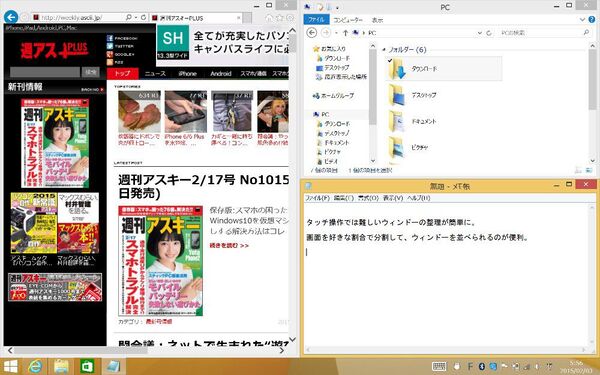The width and height of the screenshot is (600, 375).
Task: Open Notepad icon on the taskbar
Action: click(113, 367)
